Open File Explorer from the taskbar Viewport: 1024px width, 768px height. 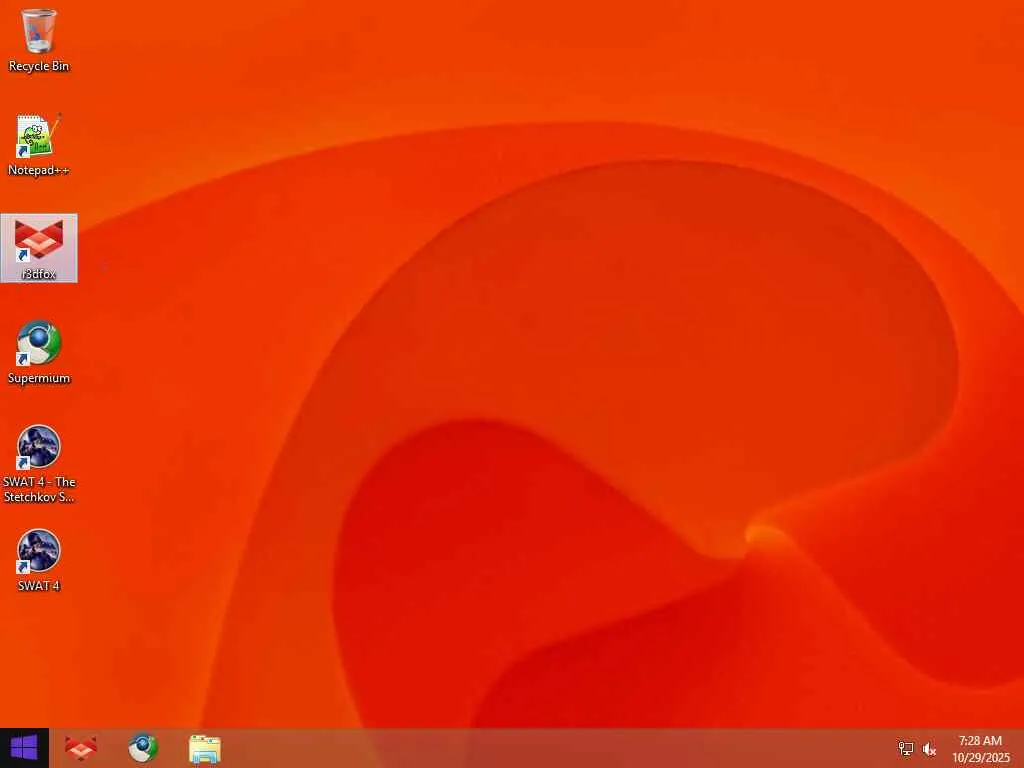pyautogui.click(x=205, y=748)
